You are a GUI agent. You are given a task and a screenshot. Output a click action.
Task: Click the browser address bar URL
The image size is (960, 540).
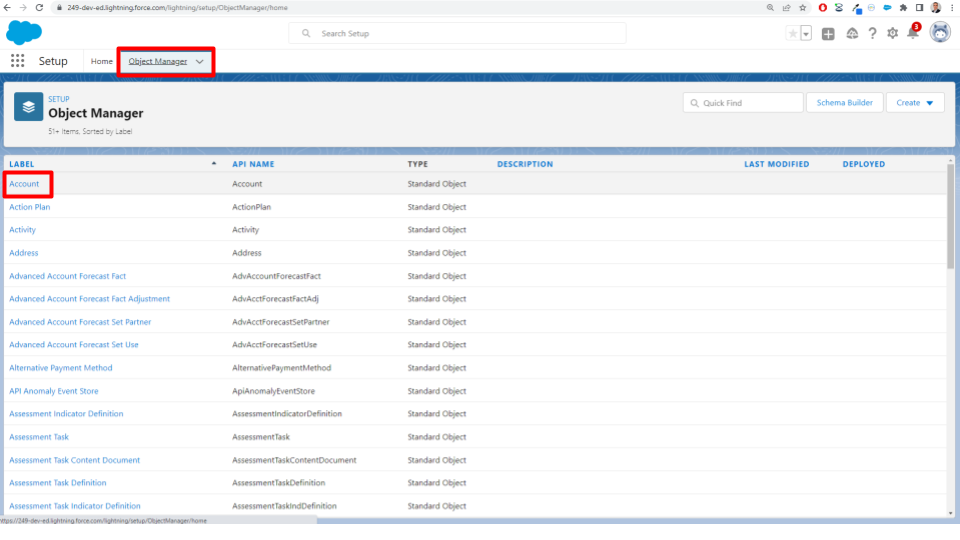coord(178,7)
